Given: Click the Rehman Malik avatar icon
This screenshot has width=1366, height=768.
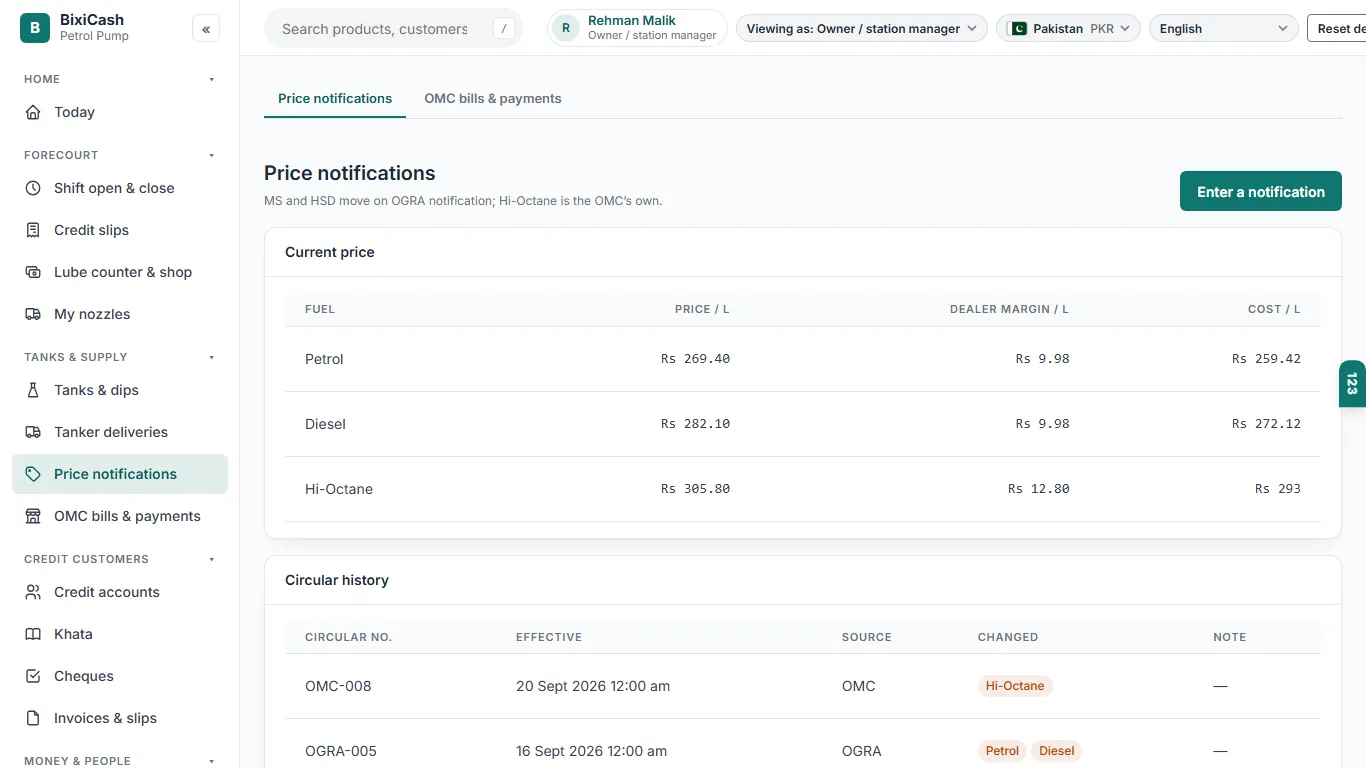Looking at the screenshot, I should click(x=566, y=28).
